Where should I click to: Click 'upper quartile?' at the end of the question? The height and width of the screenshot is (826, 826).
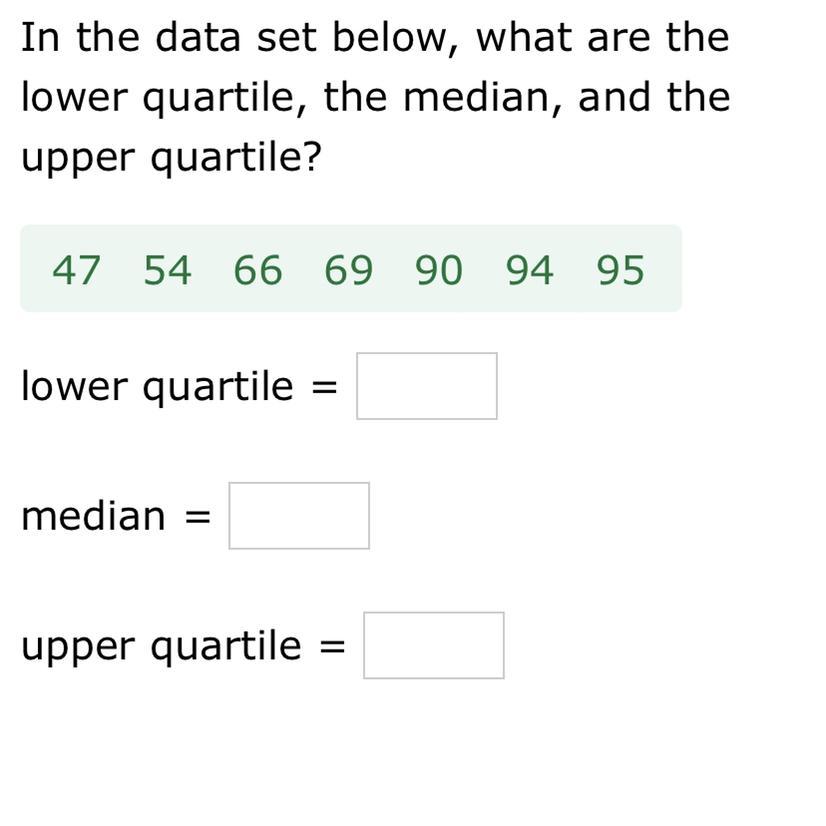[x=171, y=159]
